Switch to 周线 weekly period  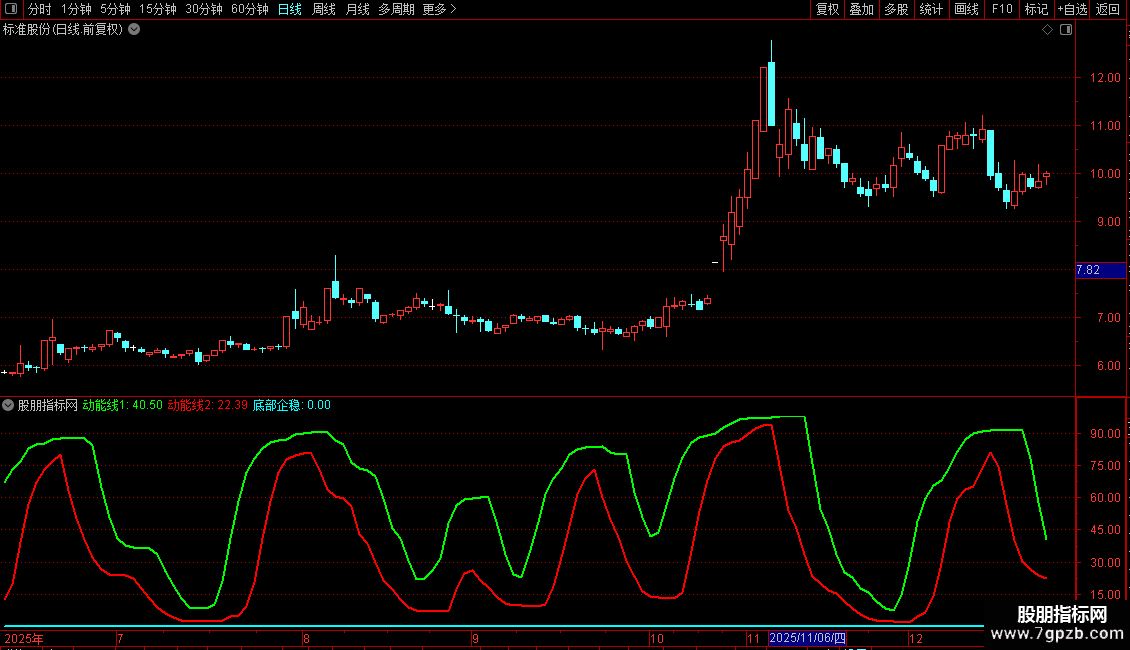[x=324, y=9]
